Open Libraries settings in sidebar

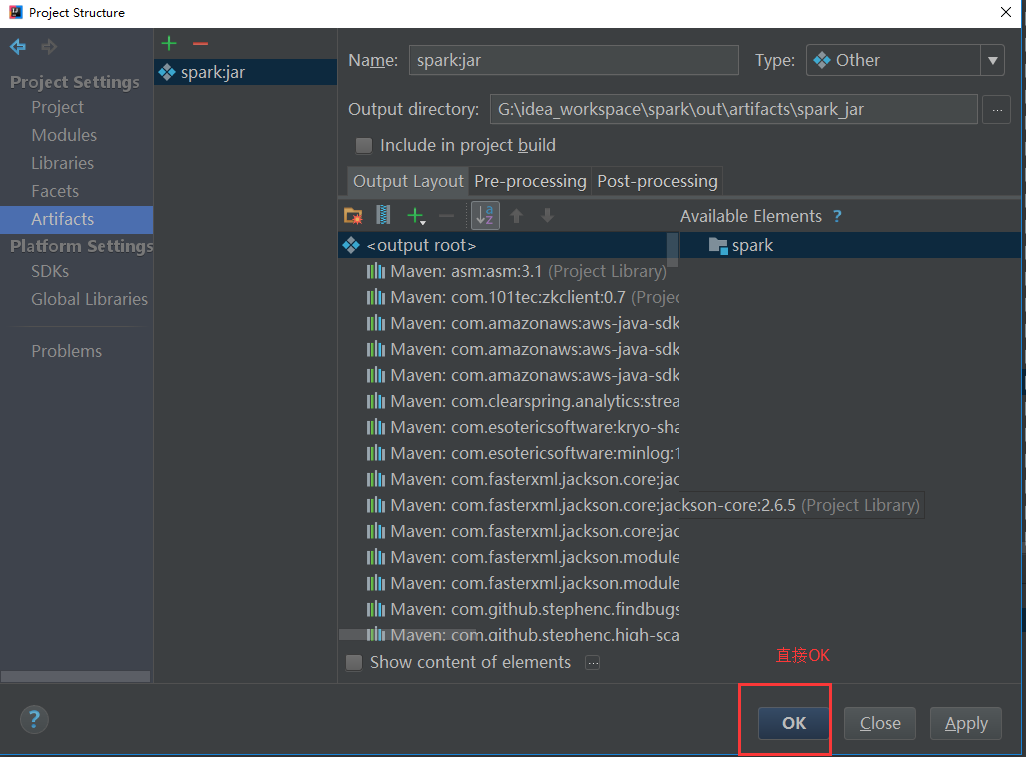63,164
